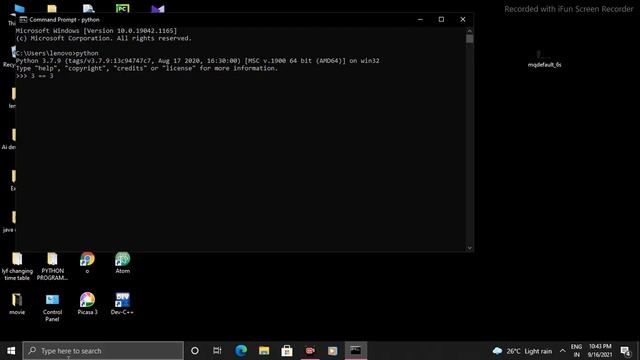
Task: Click the Command Prompt scrollbar up arrow
Action: [x=470, y=31]
